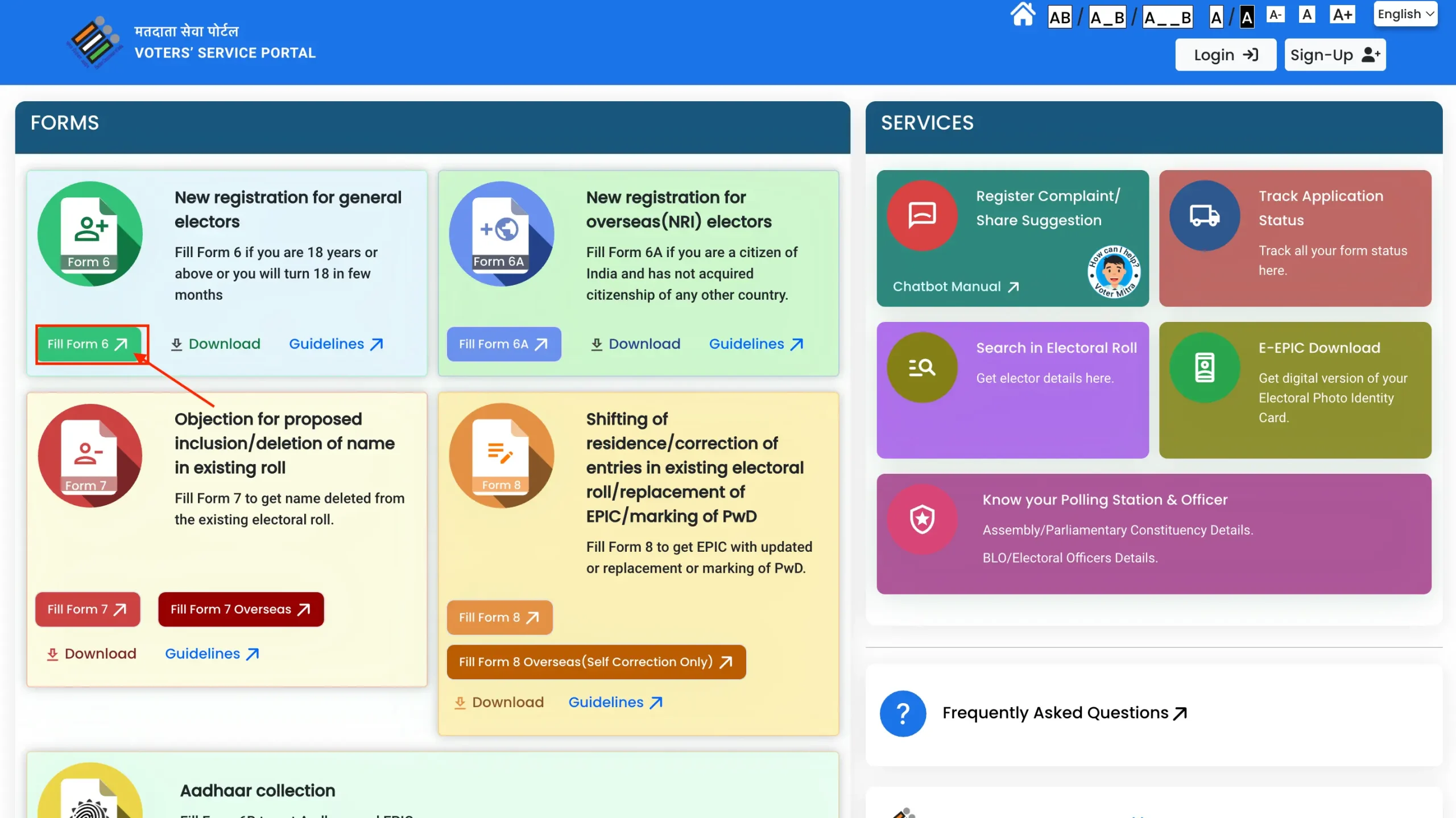The height and width of the screenshot is (818, 1456).
Task: Click the red Form 7 icon
Action: (x=90, y=456)
